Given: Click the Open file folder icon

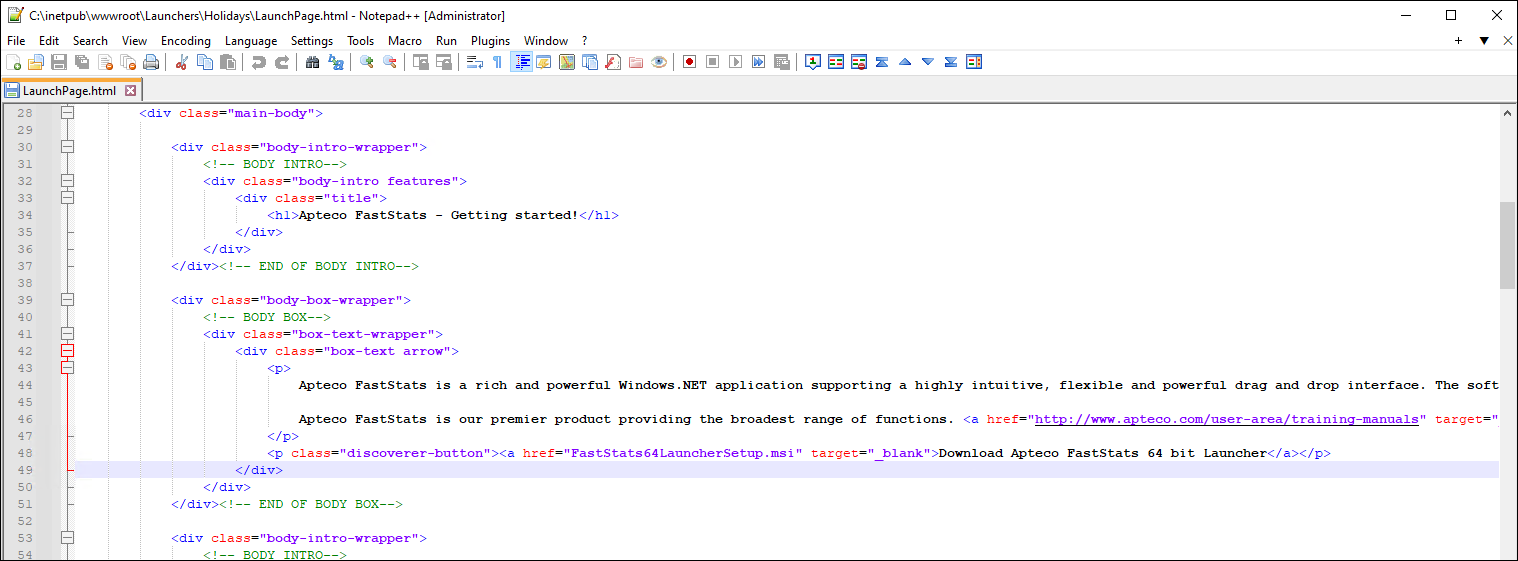Looking at the screenshot, I should (36, 62).
